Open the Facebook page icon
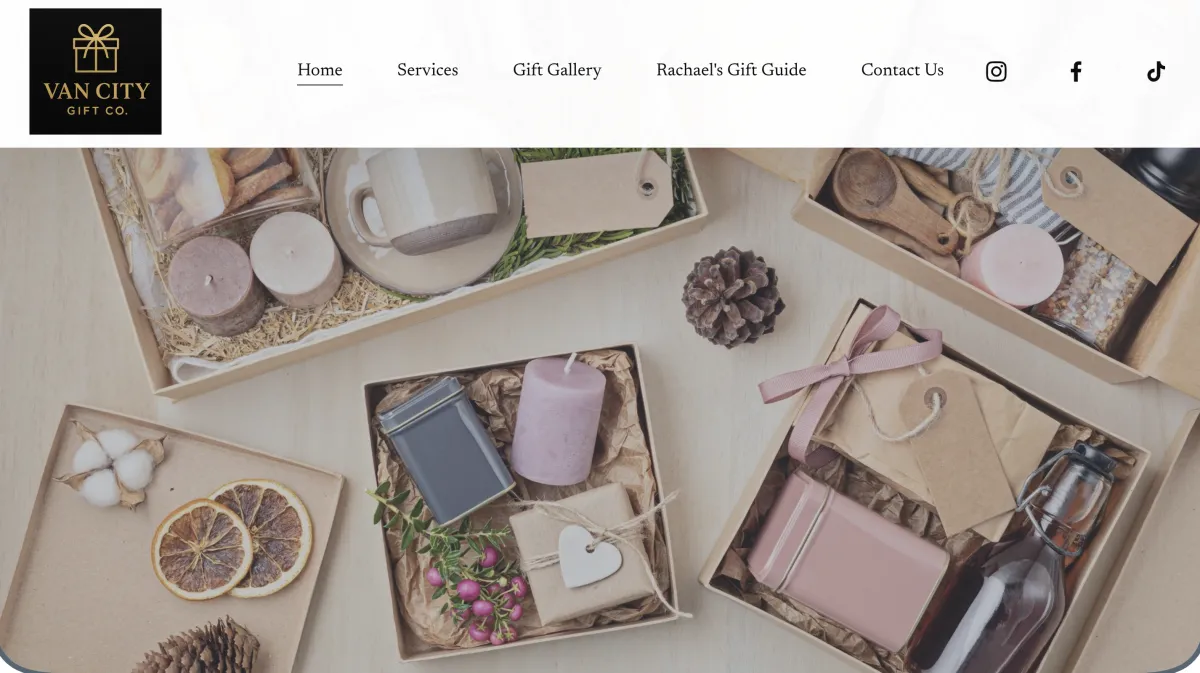Screen dimensions: 1200x673 1076,71
